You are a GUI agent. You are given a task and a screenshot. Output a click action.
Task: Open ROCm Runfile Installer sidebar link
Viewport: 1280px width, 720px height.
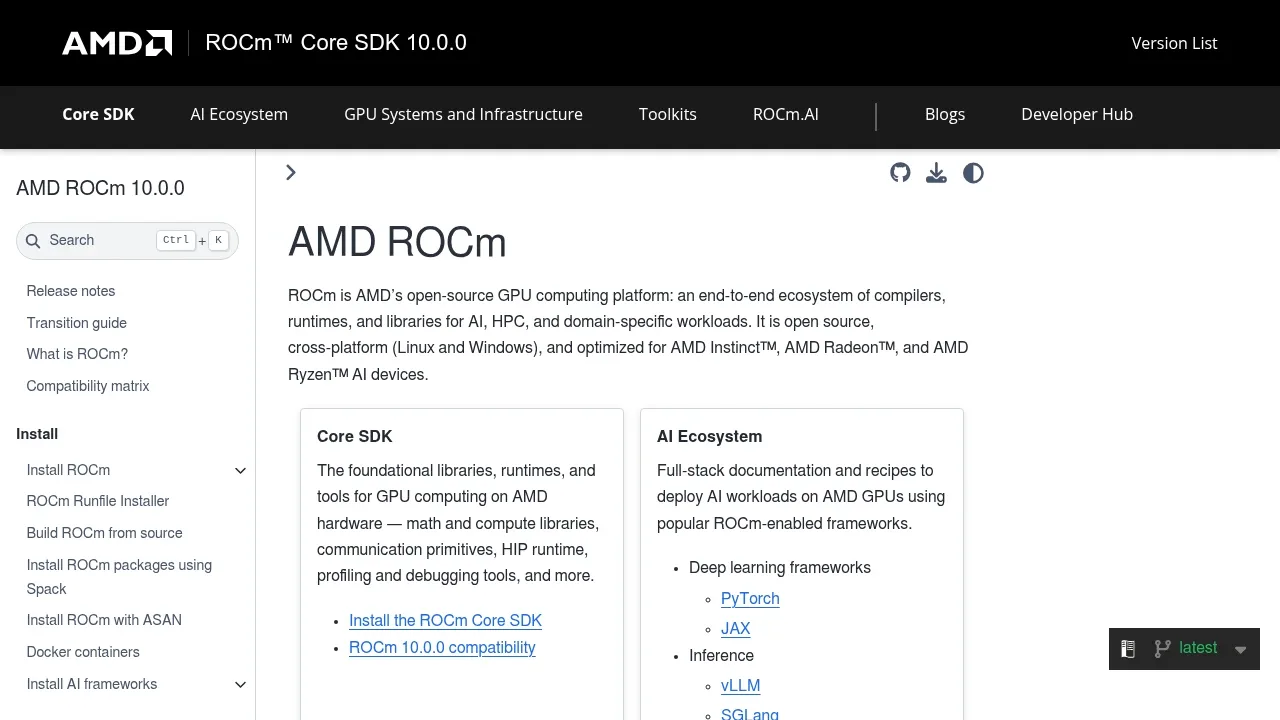[98, 501]
